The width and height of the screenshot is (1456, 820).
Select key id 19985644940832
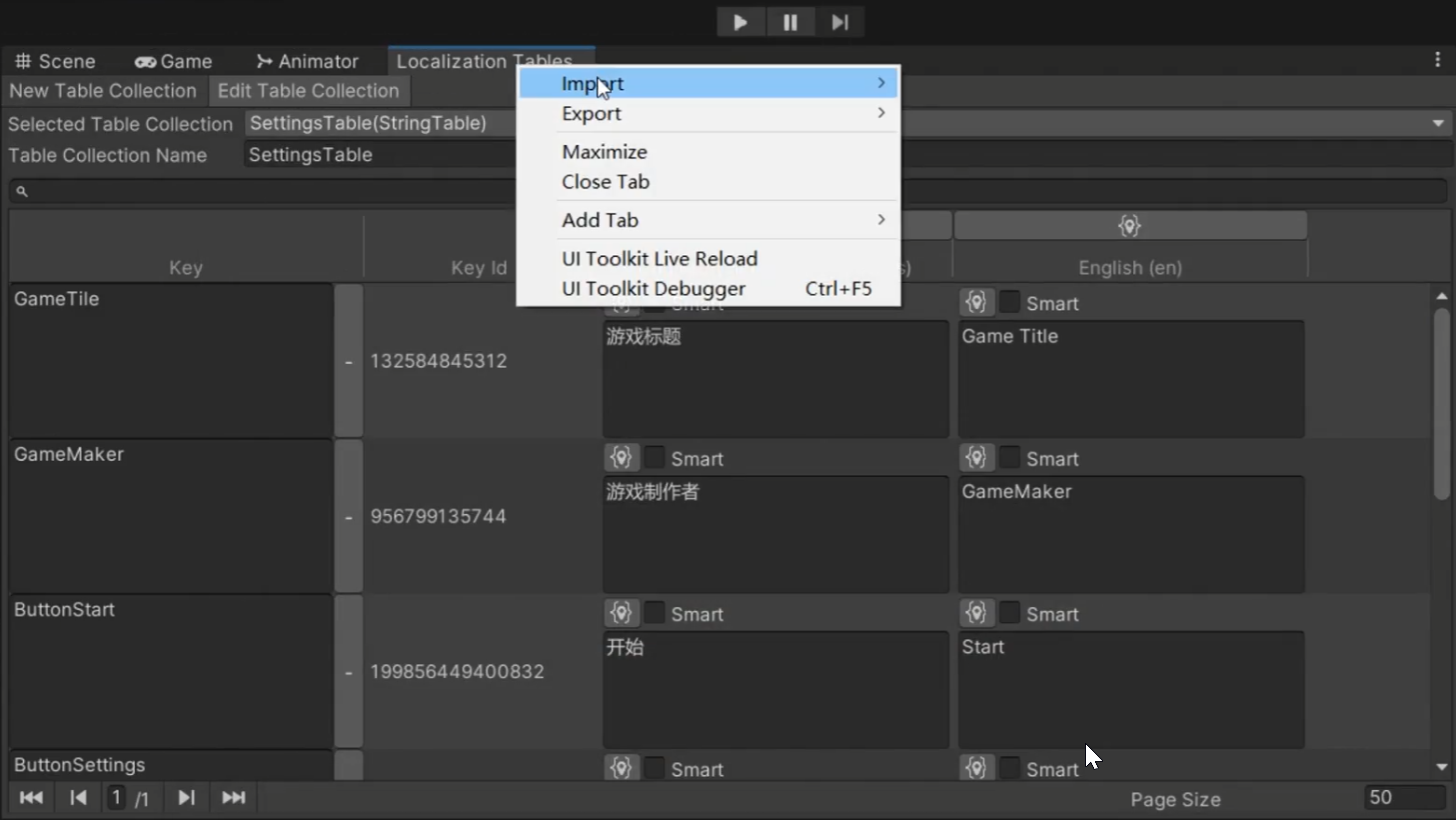tap(457, 671)
